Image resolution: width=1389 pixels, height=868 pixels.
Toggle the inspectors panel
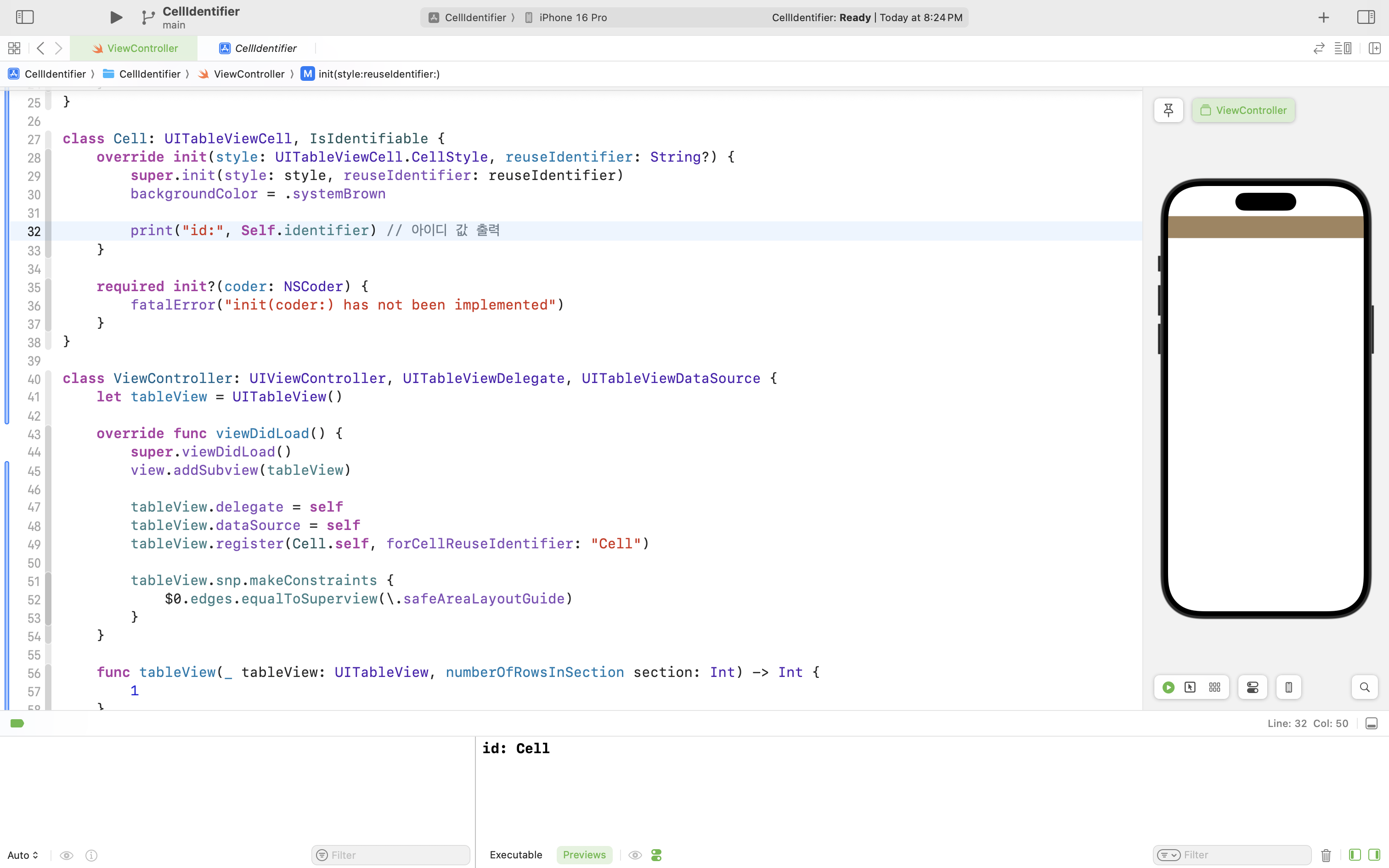tap(1366, 17)
